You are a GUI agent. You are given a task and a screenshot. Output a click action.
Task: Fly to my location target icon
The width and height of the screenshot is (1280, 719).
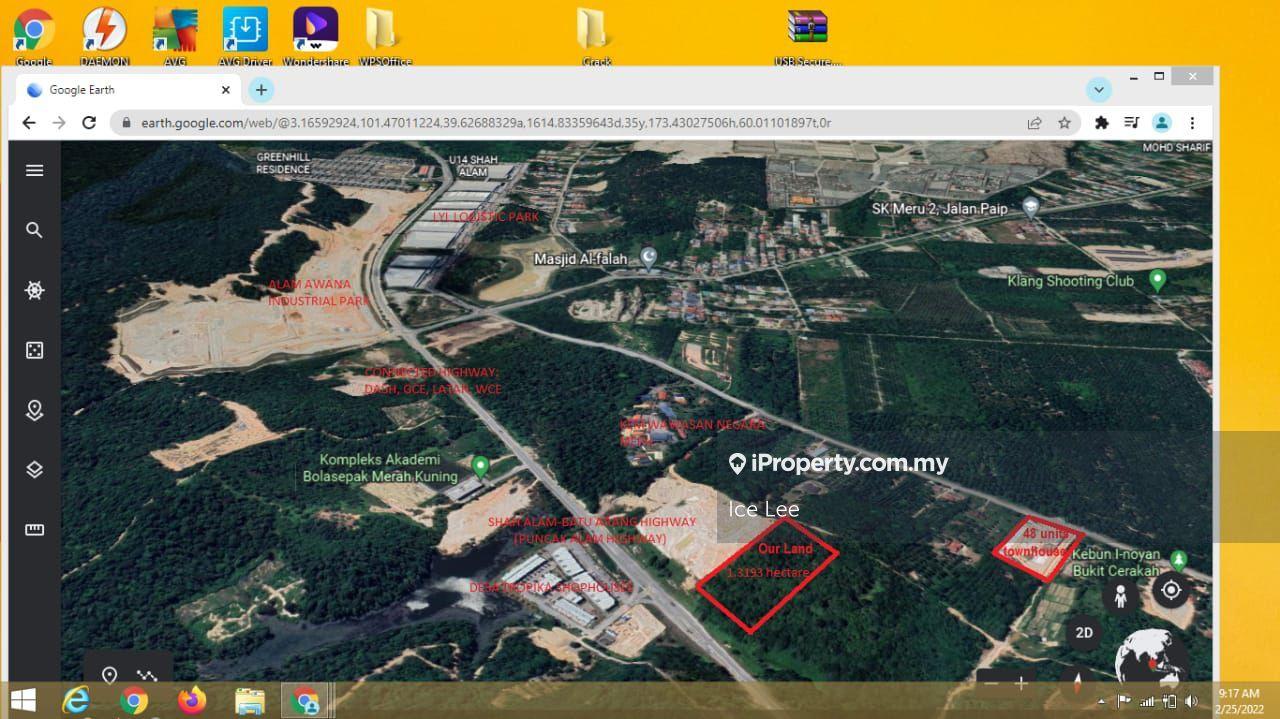point(1170,590)
